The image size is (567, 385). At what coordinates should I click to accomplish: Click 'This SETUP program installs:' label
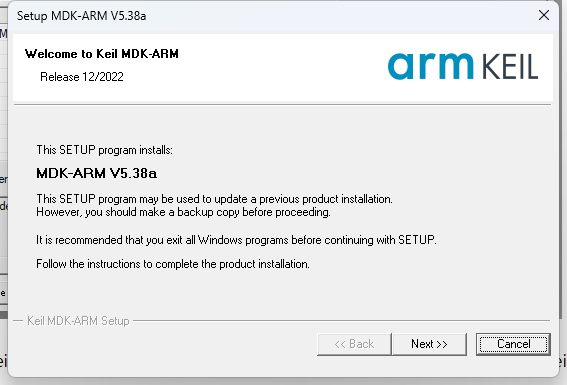tap(105, 150)
